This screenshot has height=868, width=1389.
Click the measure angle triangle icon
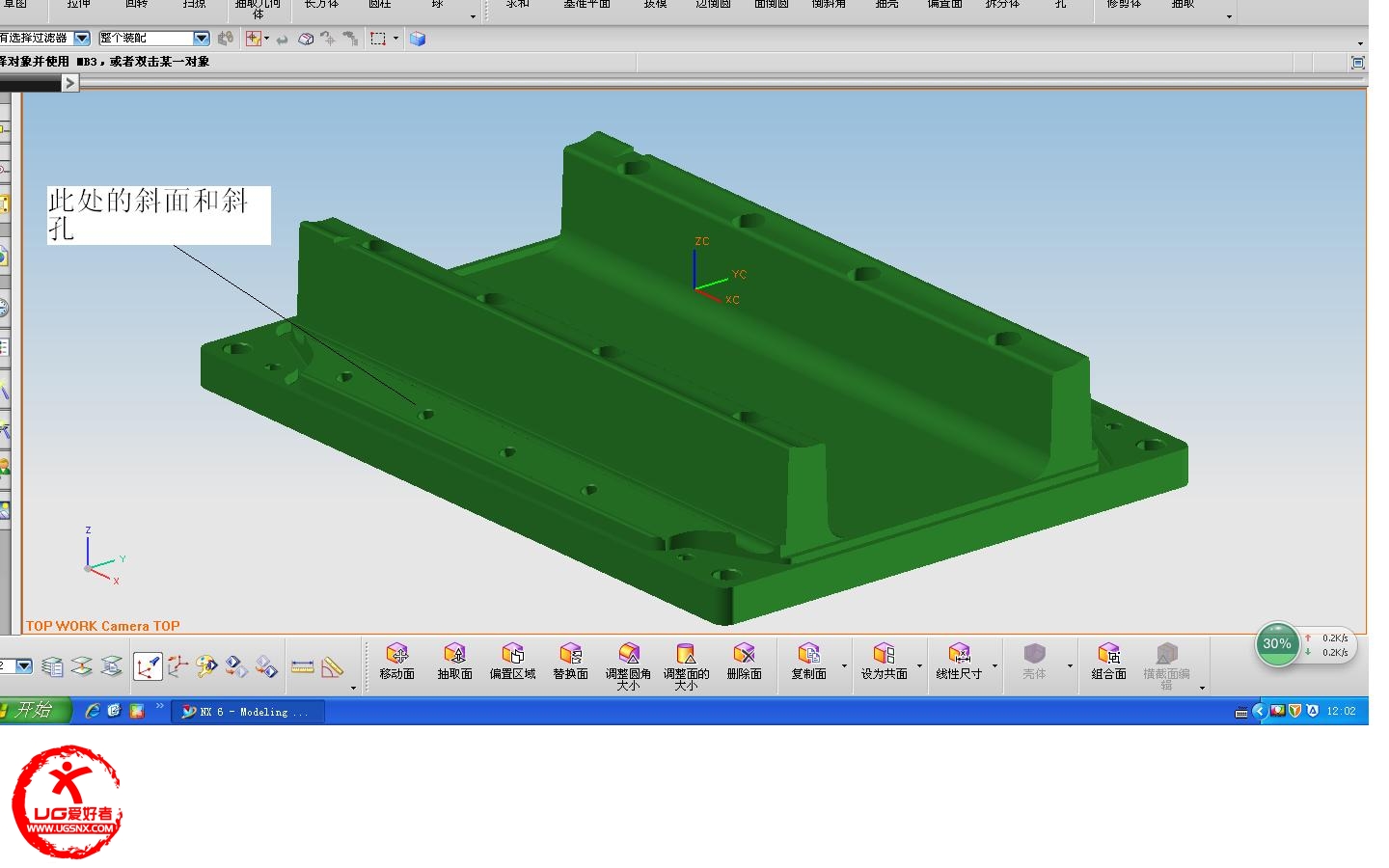click(332, 666)
